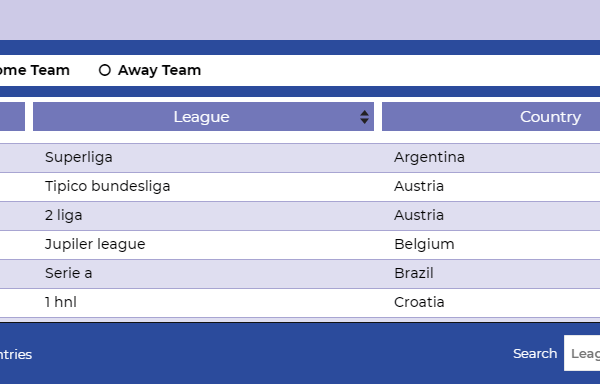Sort by League column arrows icon
The height and width of the screenshot is (384, 600).
[x=364, y=117]
